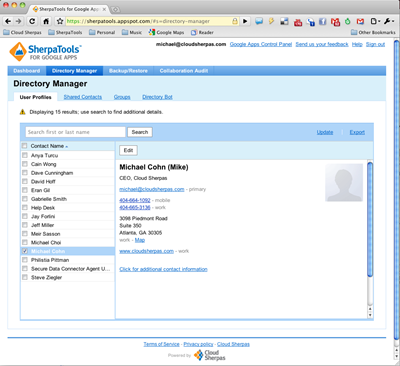Select the Directory Manager tab
400x366 pixels.
[74, 71]
